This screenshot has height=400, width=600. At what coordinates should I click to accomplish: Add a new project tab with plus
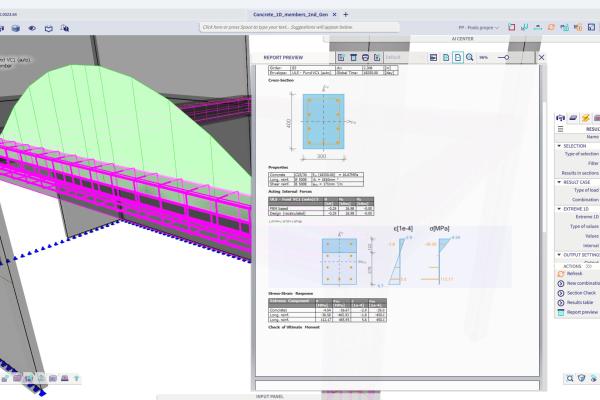(346, 15)
